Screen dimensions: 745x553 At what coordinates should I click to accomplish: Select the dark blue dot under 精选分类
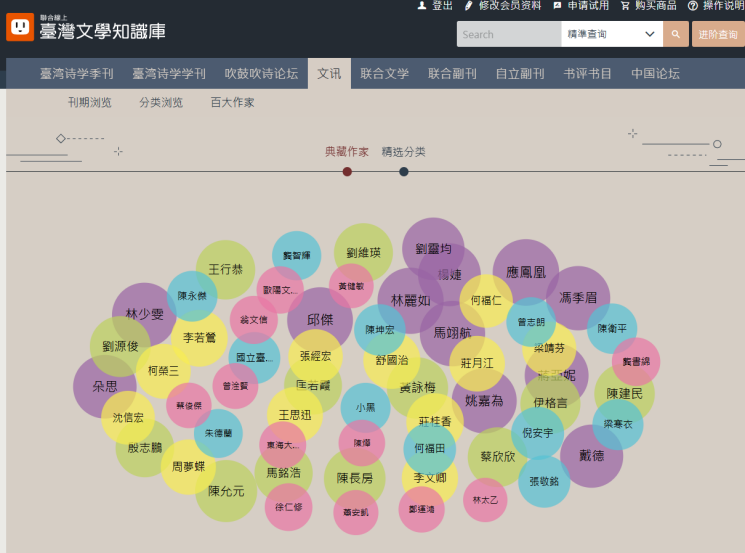click(403, 172)
